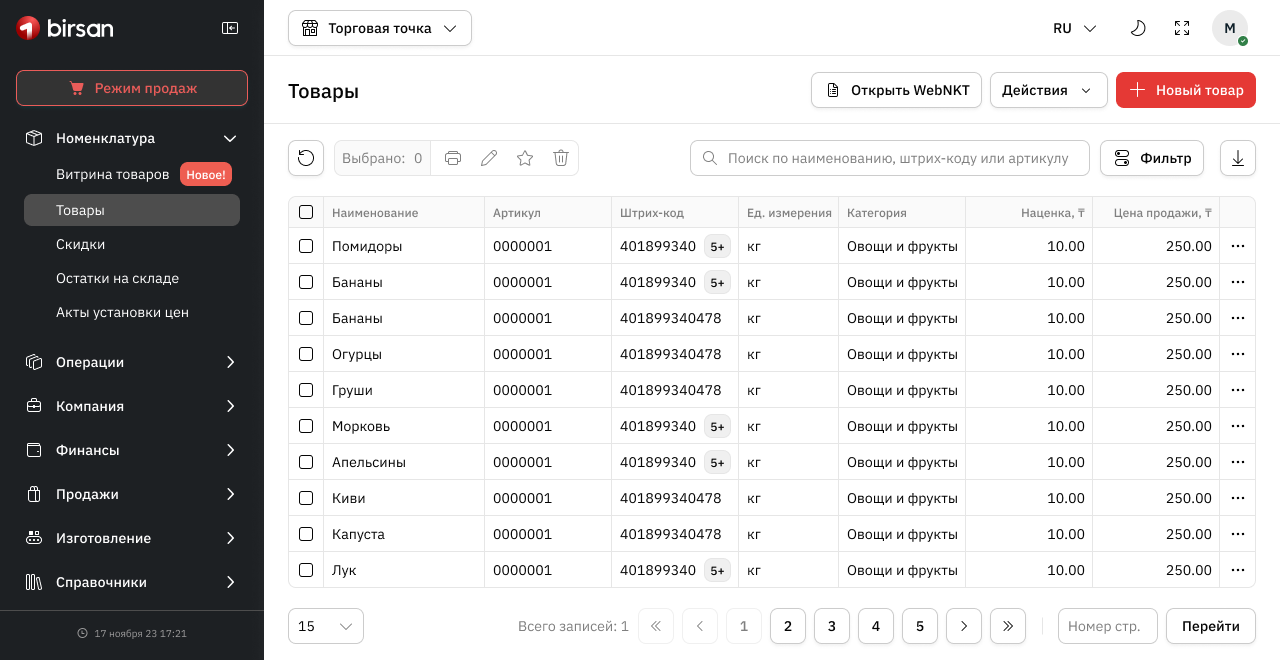Toggle the select-all header checkbox
The width and height of the screenshot is (1280, 660).
pos(306,212)
